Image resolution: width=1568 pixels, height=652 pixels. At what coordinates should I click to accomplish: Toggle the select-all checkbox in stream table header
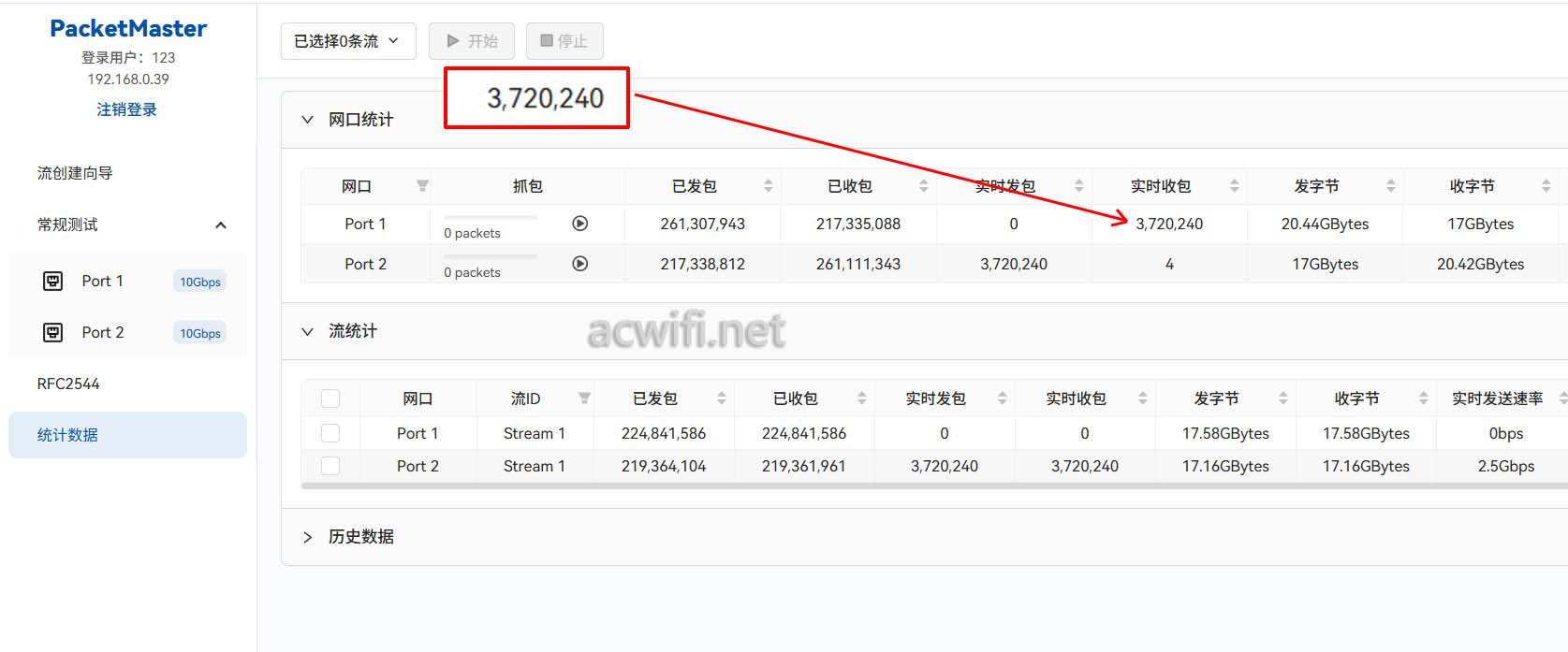[330, 398]
